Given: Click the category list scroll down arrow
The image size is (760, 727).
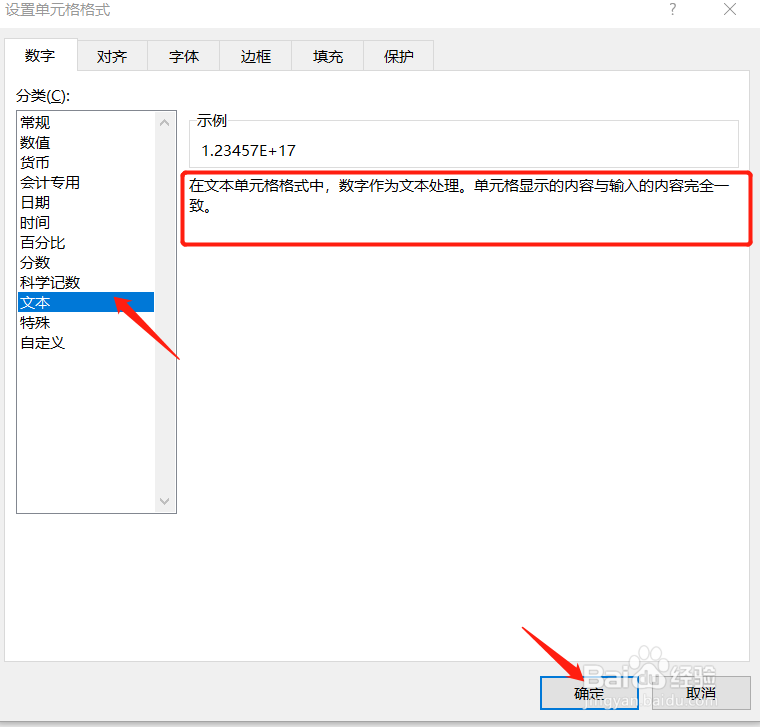Looking at the screenshot, I should [x=164, y=501].
